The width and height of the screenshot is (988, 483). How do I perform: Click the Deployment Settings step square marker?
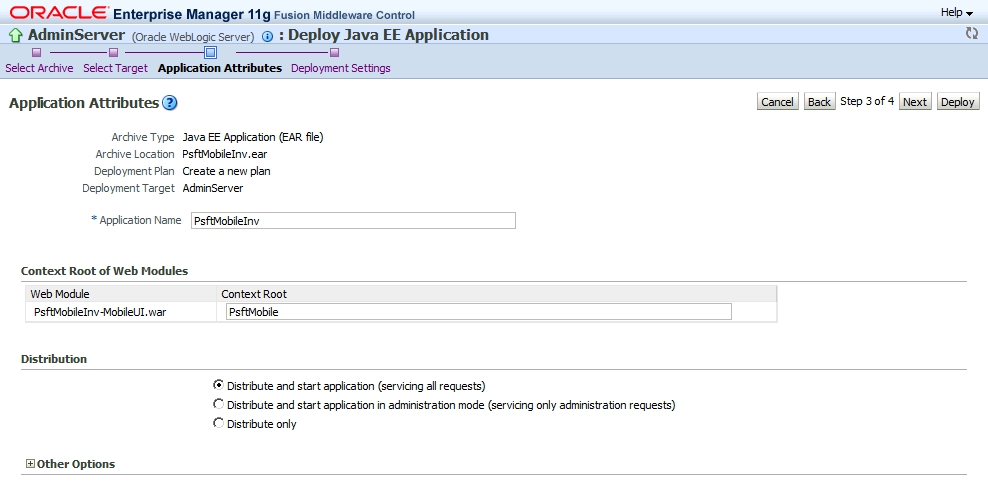(335, 52)
